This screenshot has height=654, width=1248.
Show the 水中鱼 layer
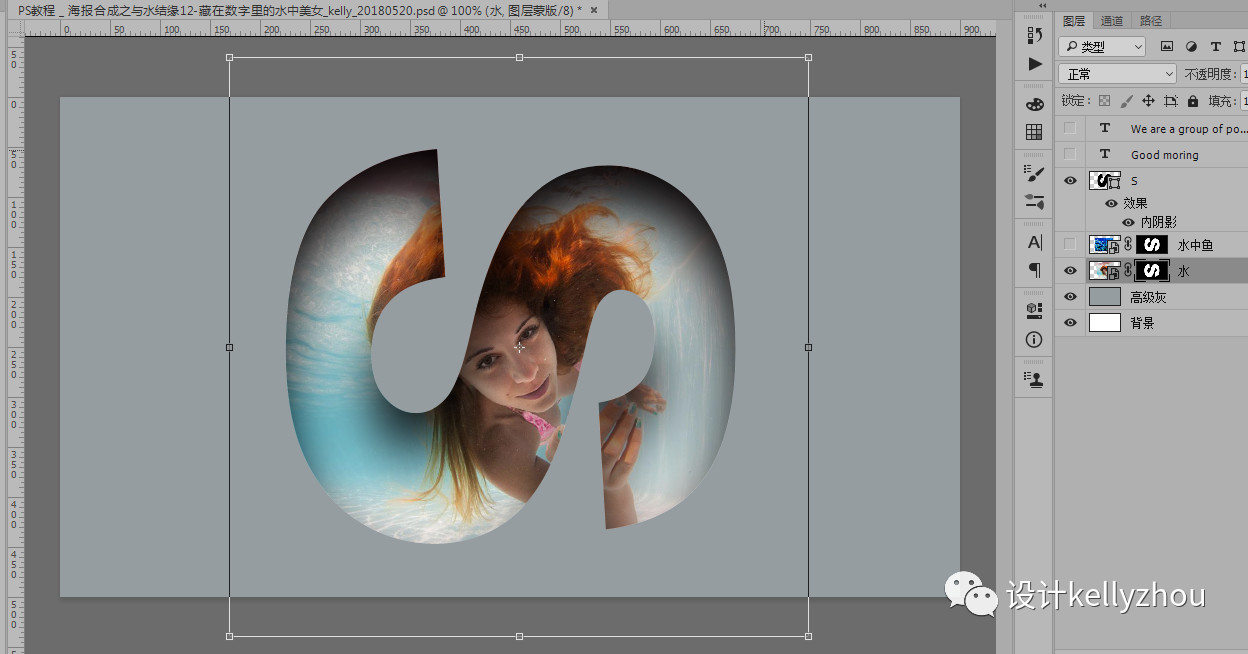[1070, 245]
